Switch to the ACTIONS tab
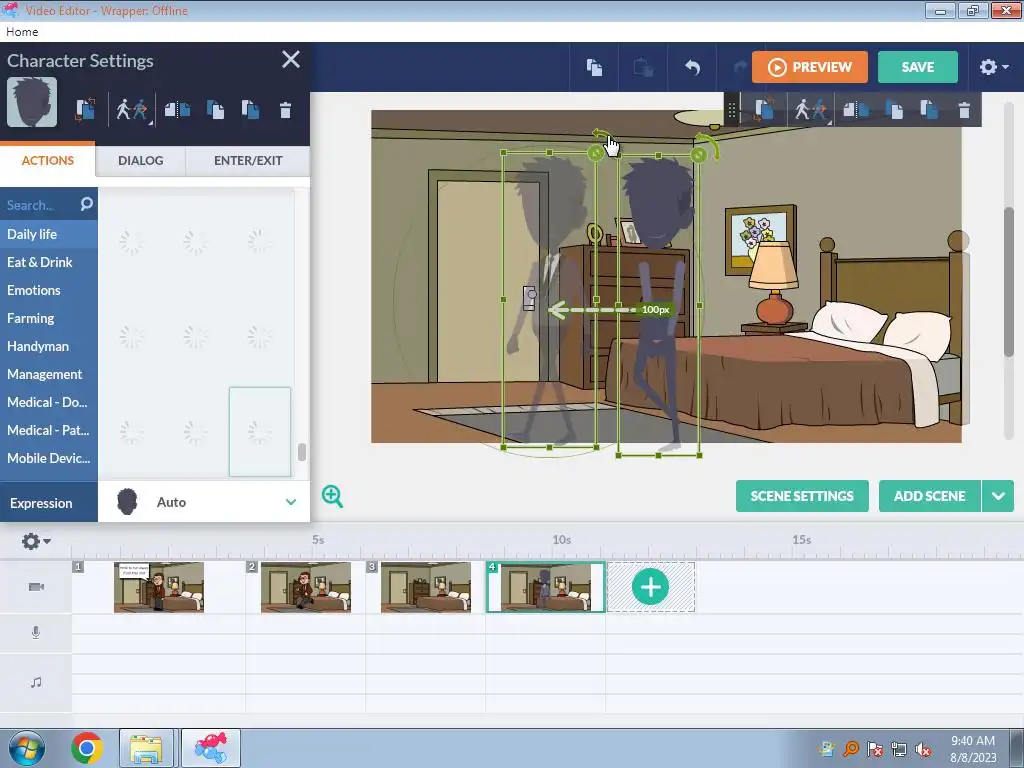Viewport: 1024px width, 768px height. pos(48,161)
